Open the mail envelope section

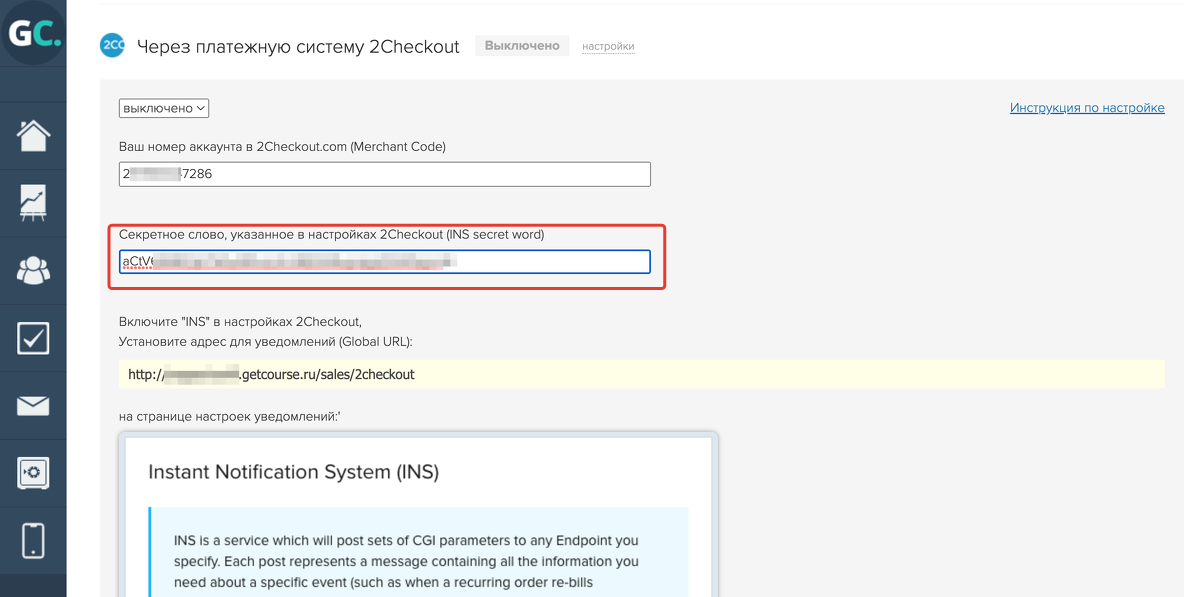click(x=33, y=406)
